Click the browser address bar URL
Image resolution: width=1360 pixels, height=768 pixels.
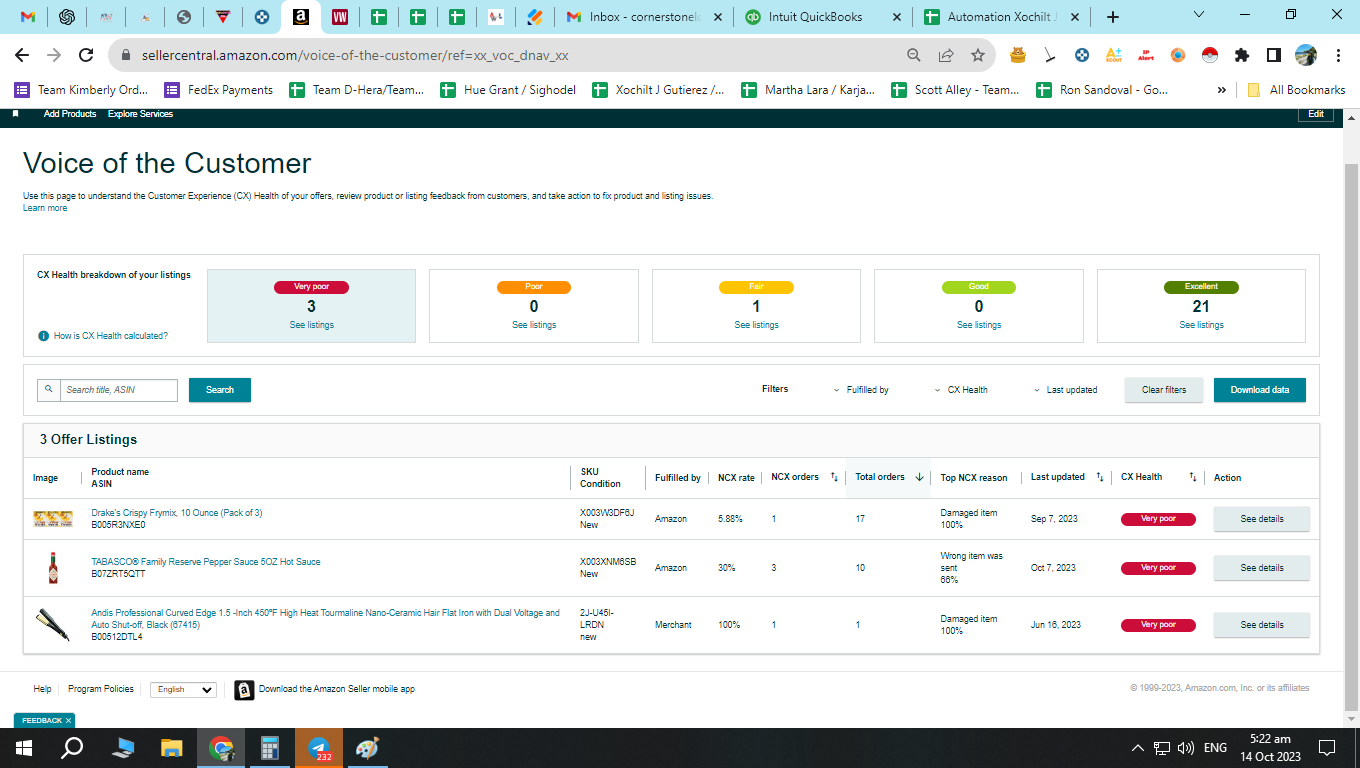(x=355, y=56)
